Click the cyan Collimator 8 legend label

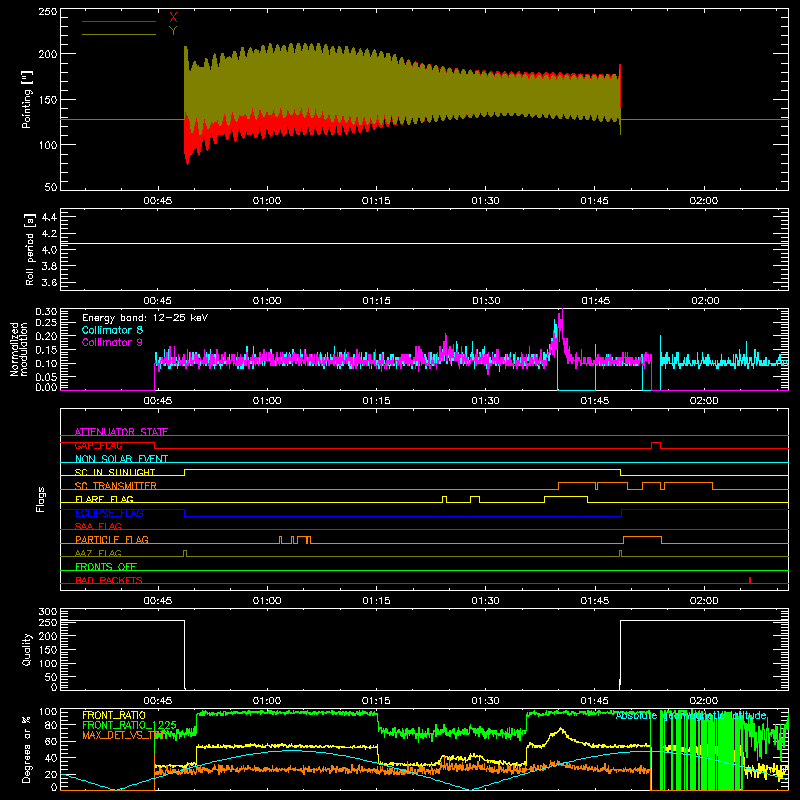(x=112, y=330)
